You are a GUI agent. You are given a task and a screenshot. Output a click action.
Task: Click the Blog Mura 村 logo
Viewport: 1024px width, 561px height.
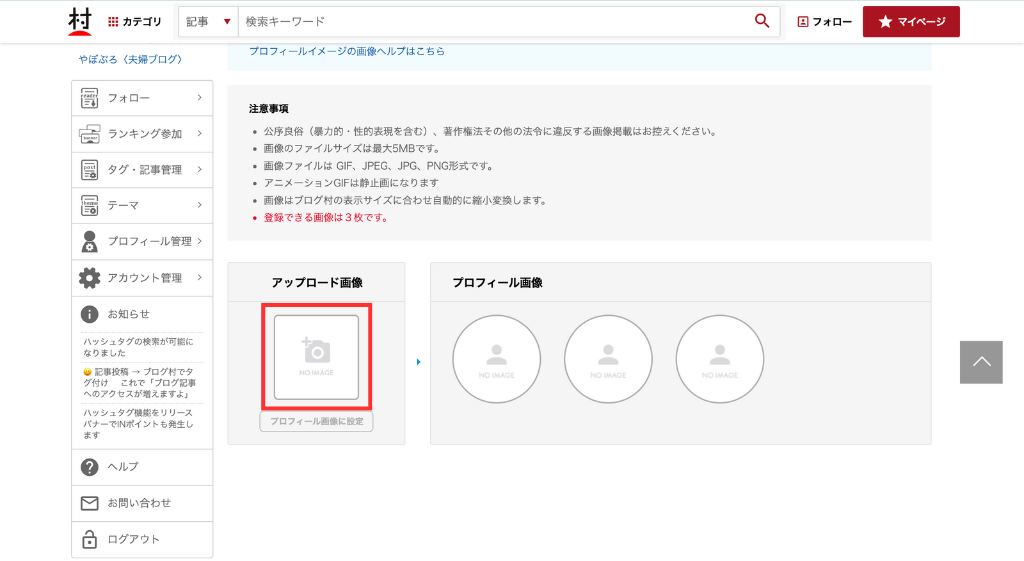[80, 22]
